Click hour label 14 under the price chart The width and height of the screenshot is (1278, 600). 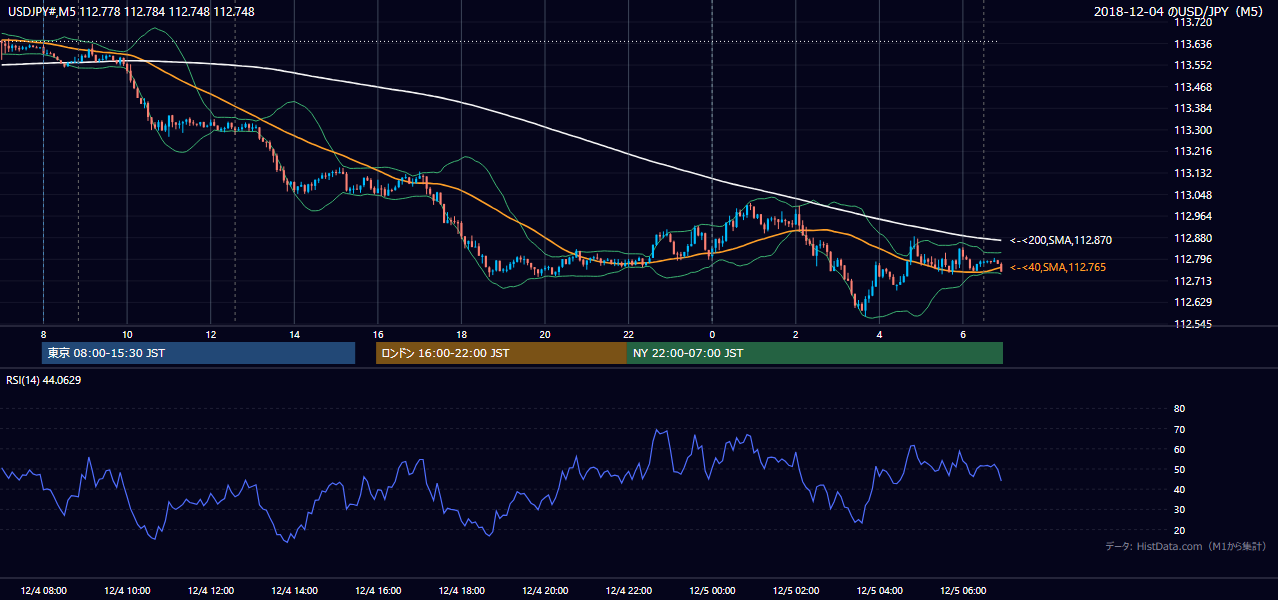[x=294, y=334]
